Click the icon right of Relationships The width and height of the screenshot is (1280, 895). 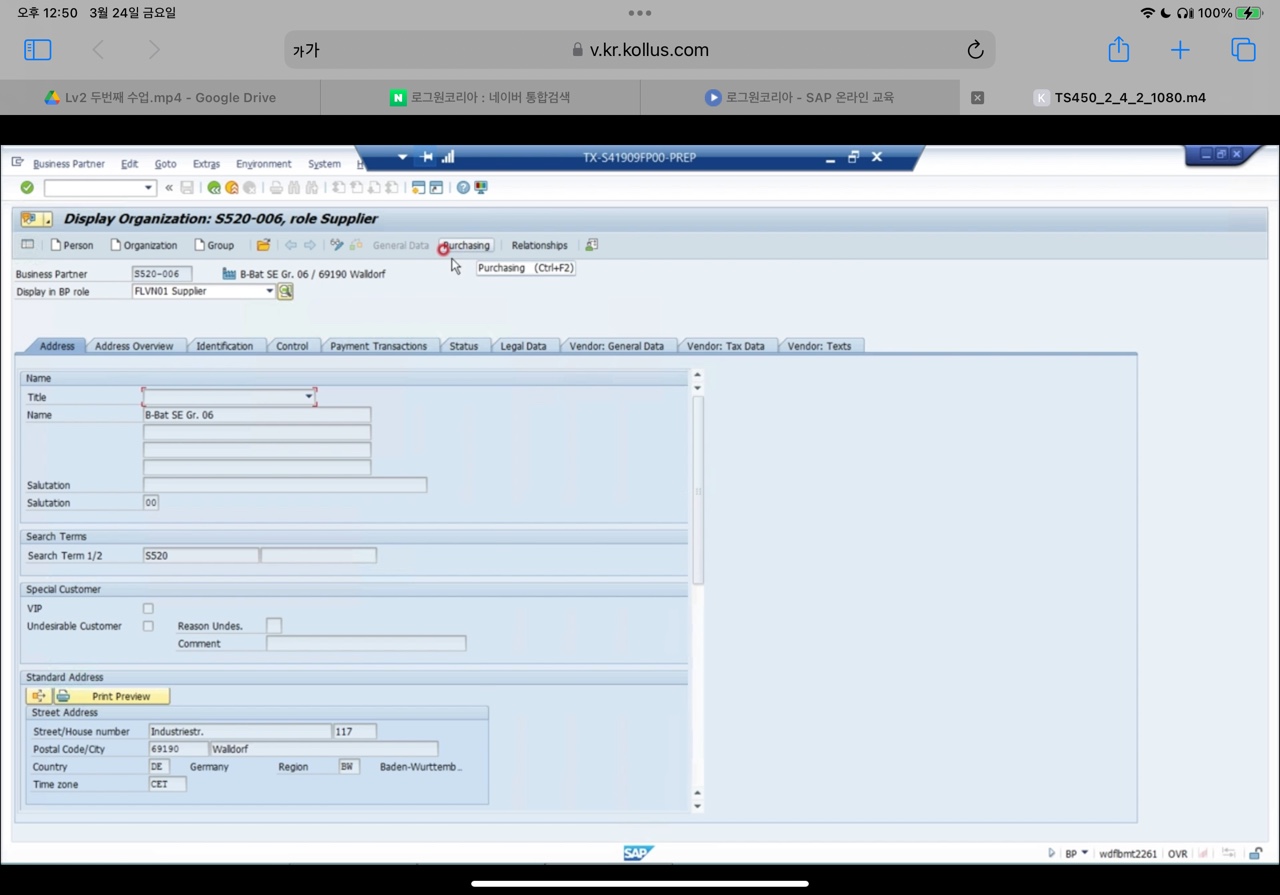(x=591, y=245)
